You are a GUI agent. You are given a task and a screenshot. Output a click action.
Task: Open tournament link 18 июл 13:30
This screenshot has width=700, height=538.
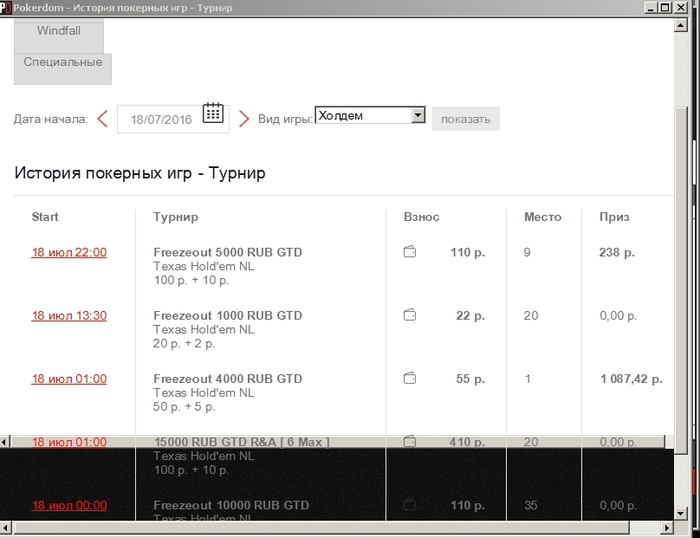coord(69,316)
